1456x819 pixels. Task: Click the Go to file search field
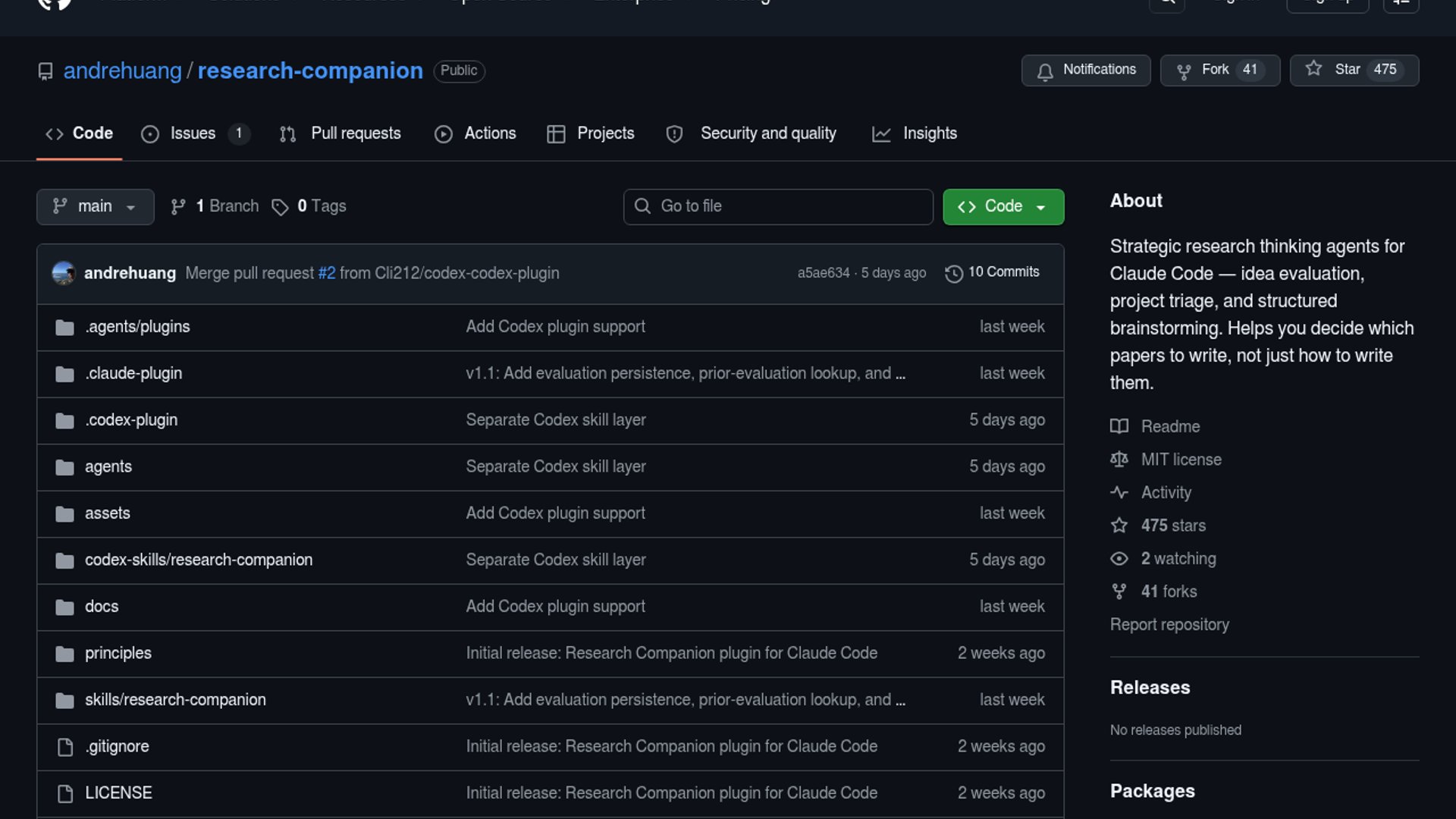click(x=778, y=206)
